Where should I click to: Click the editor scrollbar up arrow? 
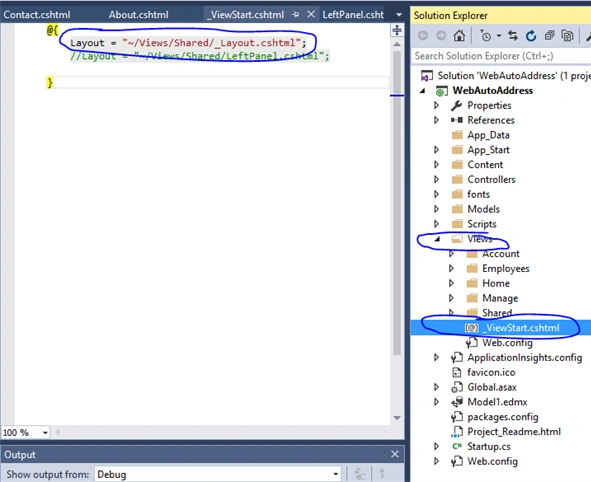[x=397, y=44]
